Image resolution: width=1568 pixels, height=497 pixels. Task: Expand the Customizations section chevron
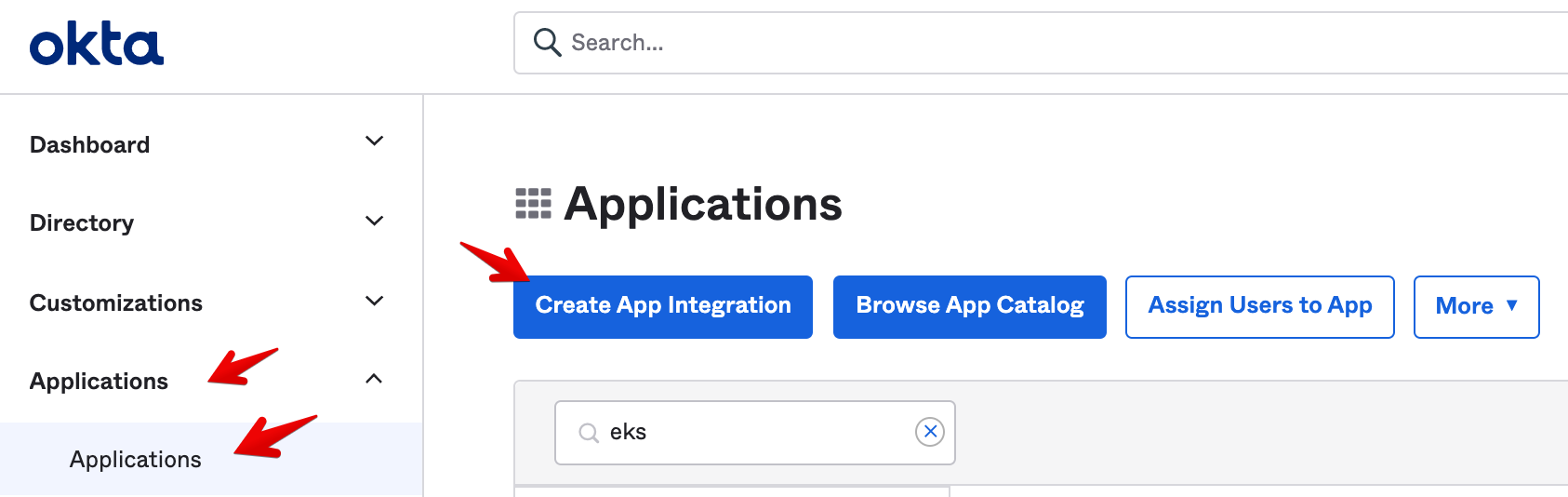click(x=374, y=302)
